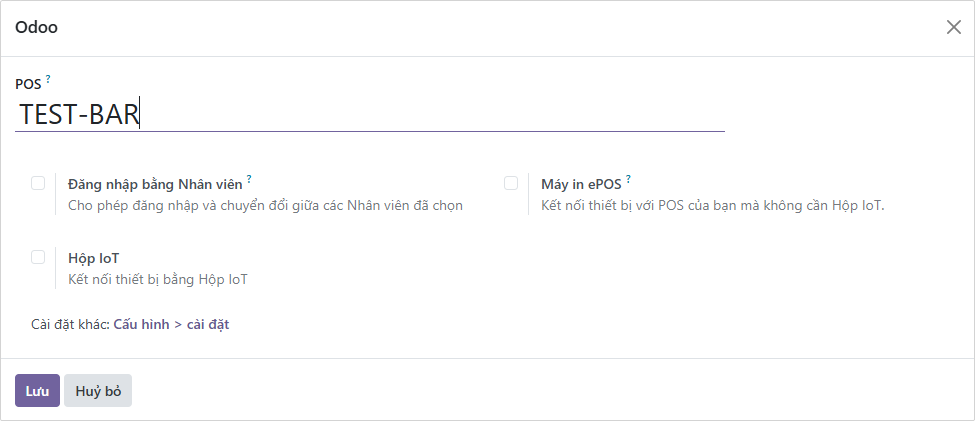Click the Kết nối thiết bị bằng Hộp IoT text
Viewport: 975px width, 421px height.
tap(157, 280)
